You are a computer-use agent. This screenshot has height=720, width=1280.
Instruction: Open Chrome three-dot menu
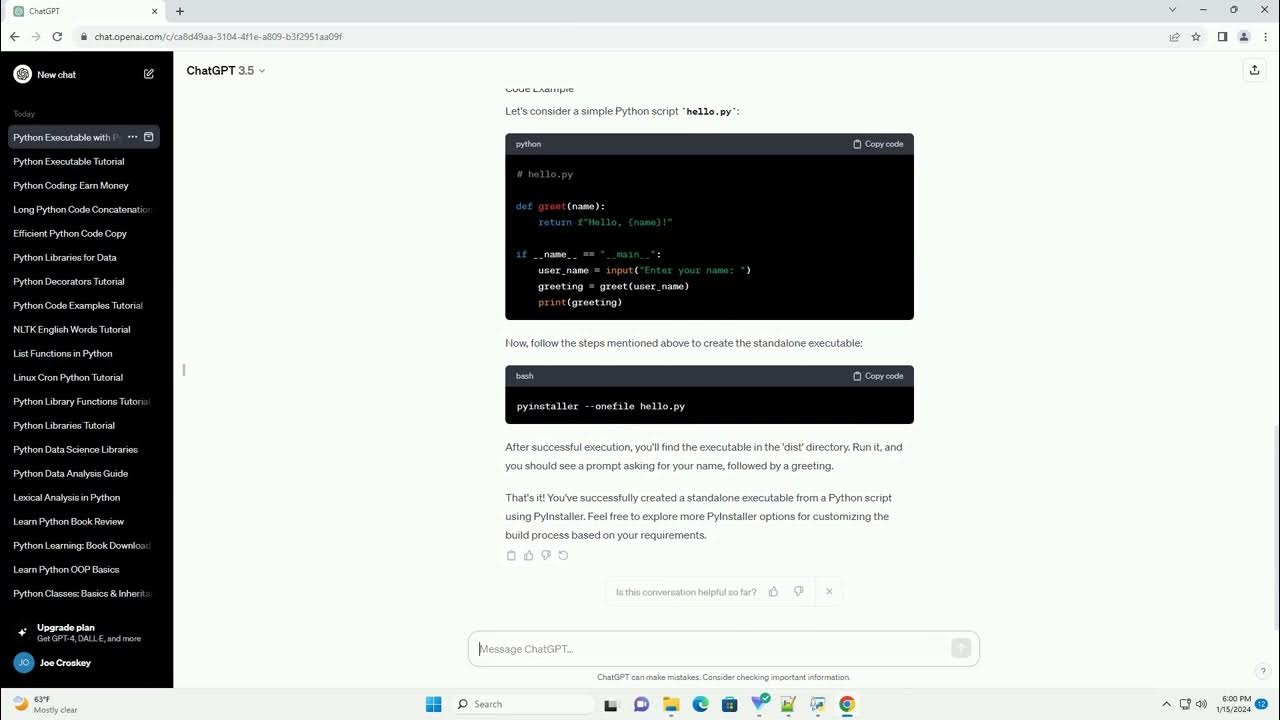point(1264,37)
